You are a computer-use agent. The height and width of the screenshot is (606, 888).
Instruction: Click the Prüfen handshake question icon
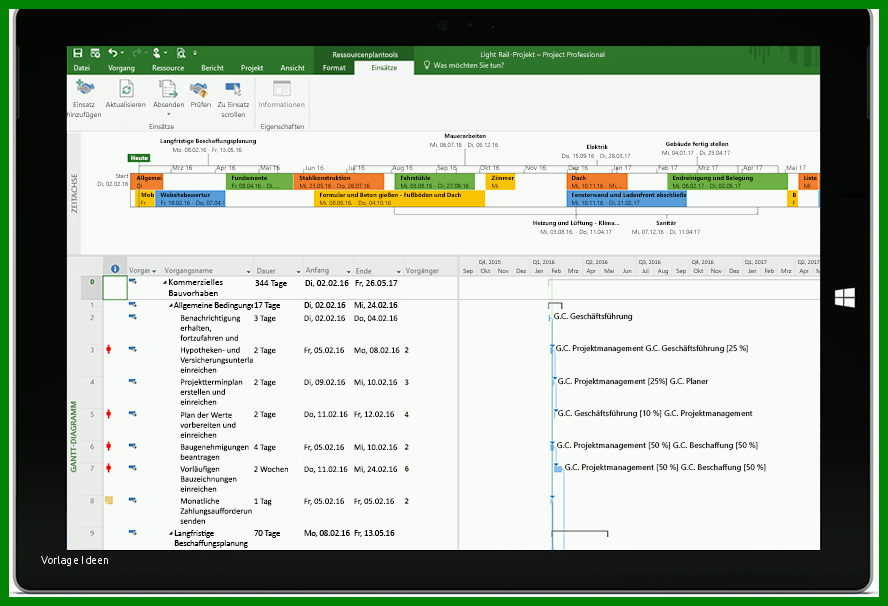pos(199,88)
